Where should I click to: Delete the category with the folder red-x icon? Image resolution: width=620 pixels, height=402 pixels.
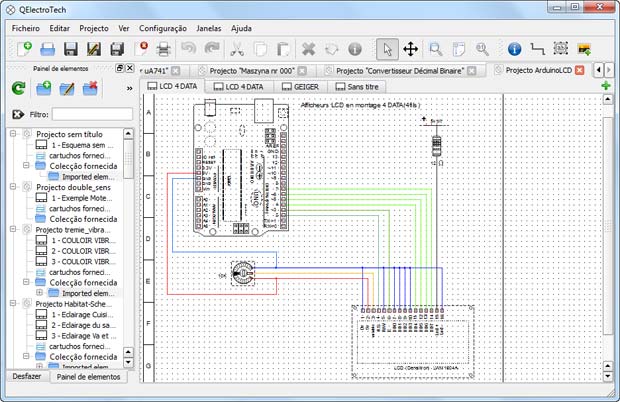point(90,88)
